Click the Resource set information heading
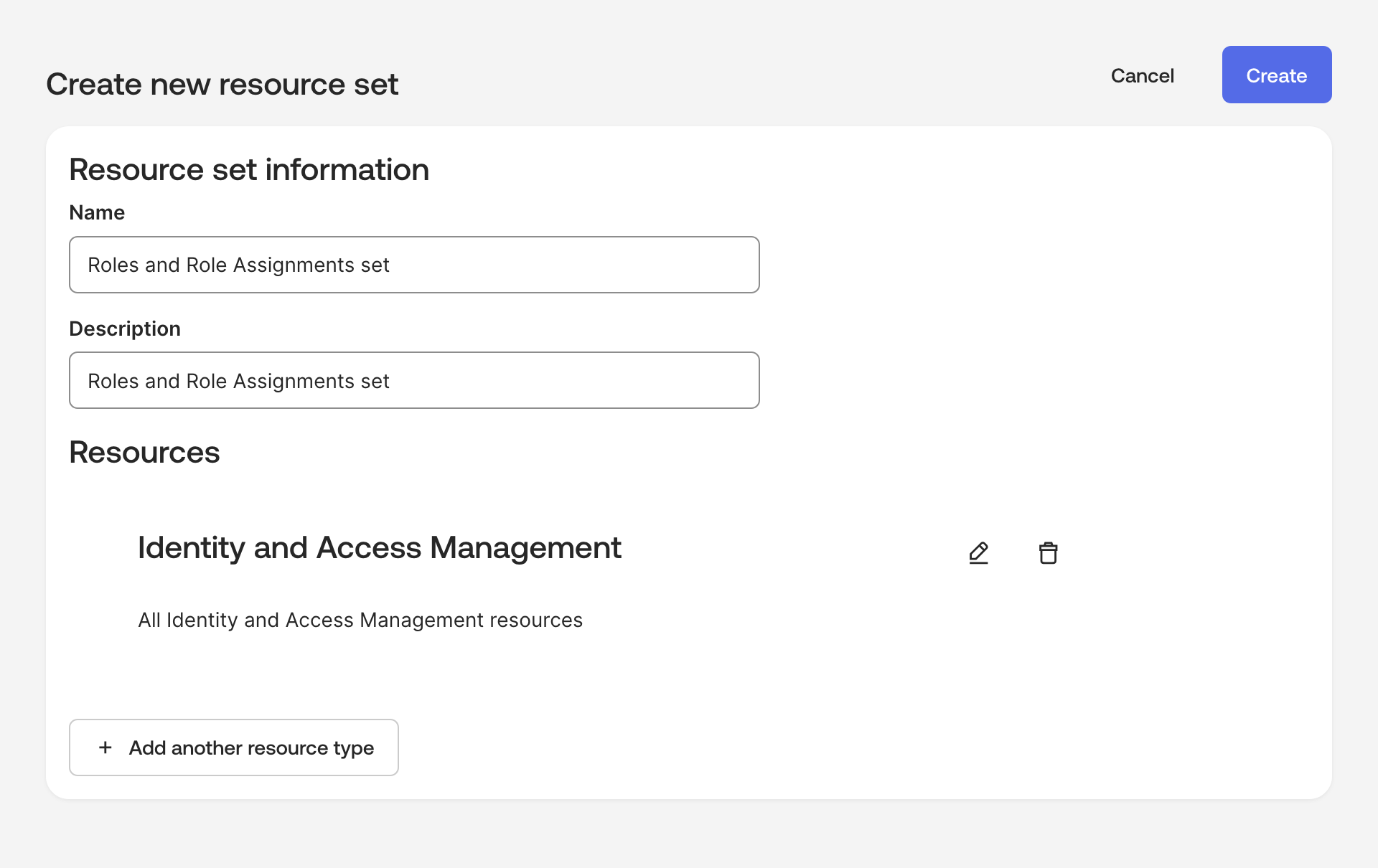Image resolution: width=1378 pixels, height=868 pixels. 248,170
